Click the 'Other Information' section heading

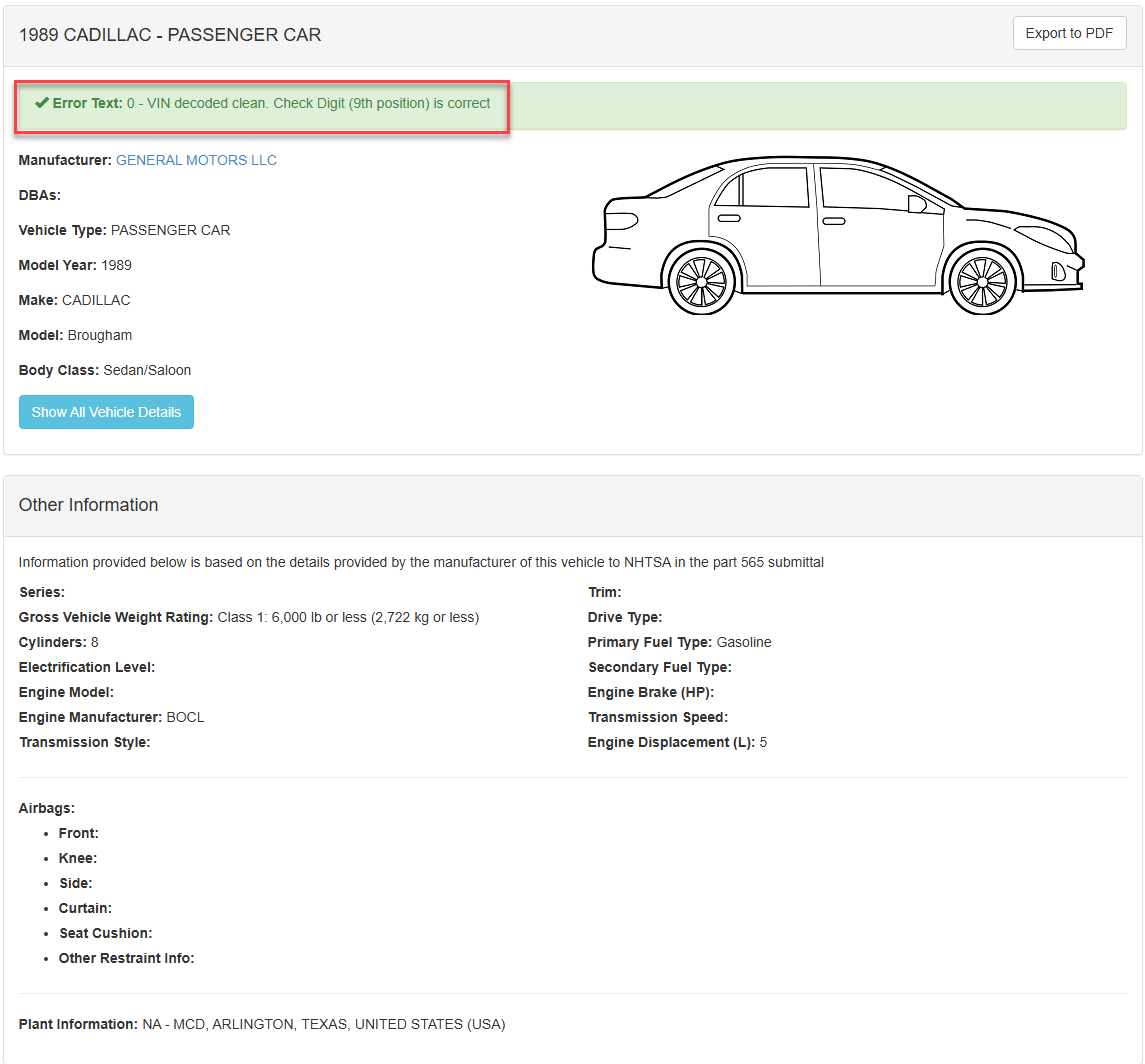[88, 505]
